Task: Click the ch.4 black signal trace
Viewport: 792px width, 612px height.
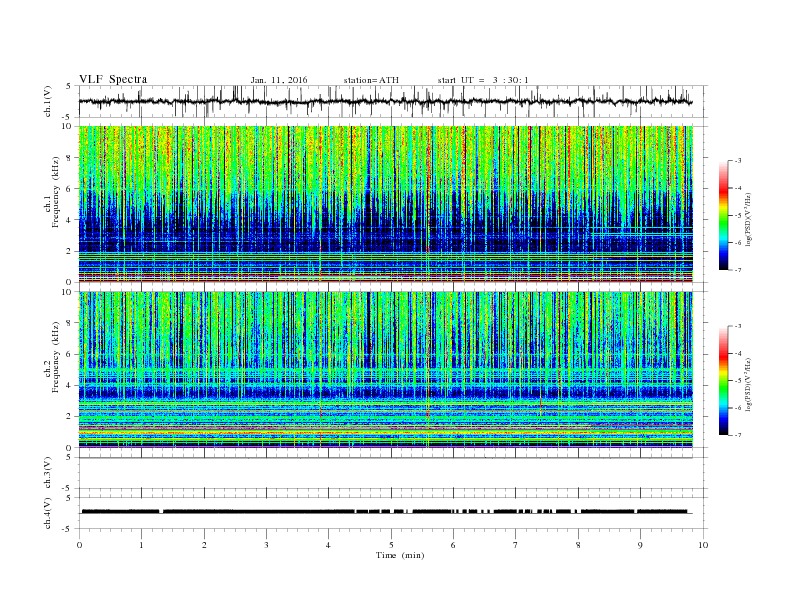Action: click(386, 512)
